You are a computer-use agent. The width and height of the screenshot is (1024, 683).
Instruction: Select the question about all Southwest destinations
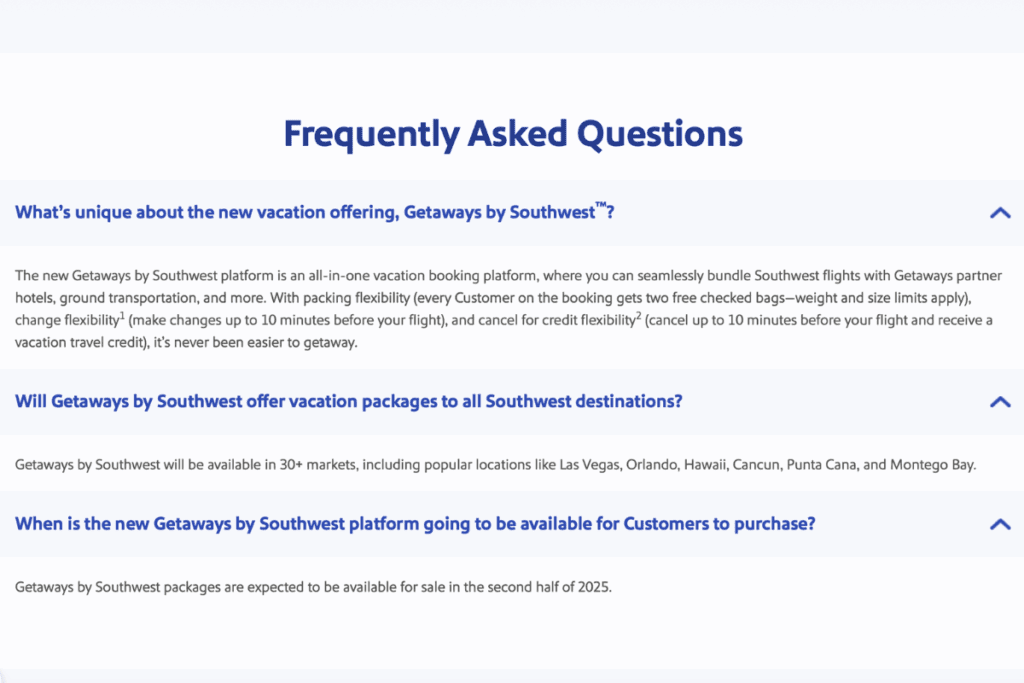[x=348, y=401]
